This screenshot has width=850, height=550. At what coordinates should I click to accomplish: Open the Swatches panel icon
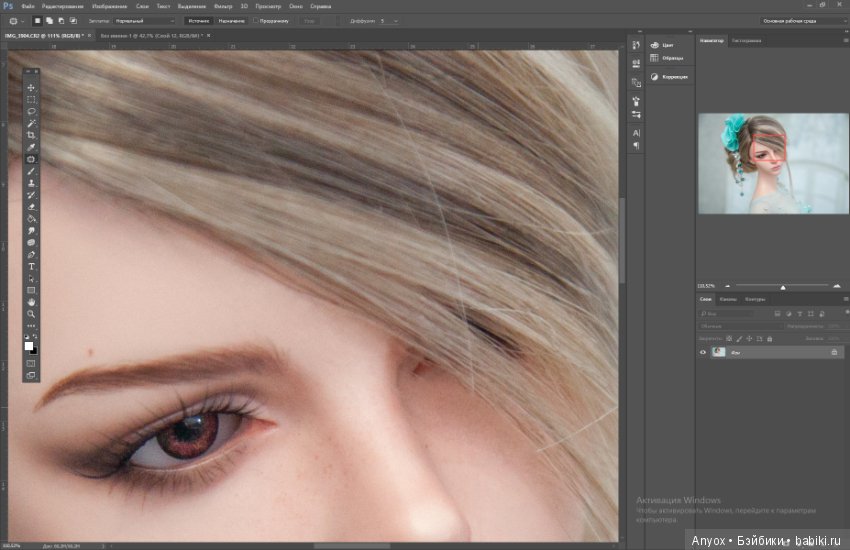pyautogui.click(x=655, y=58)
